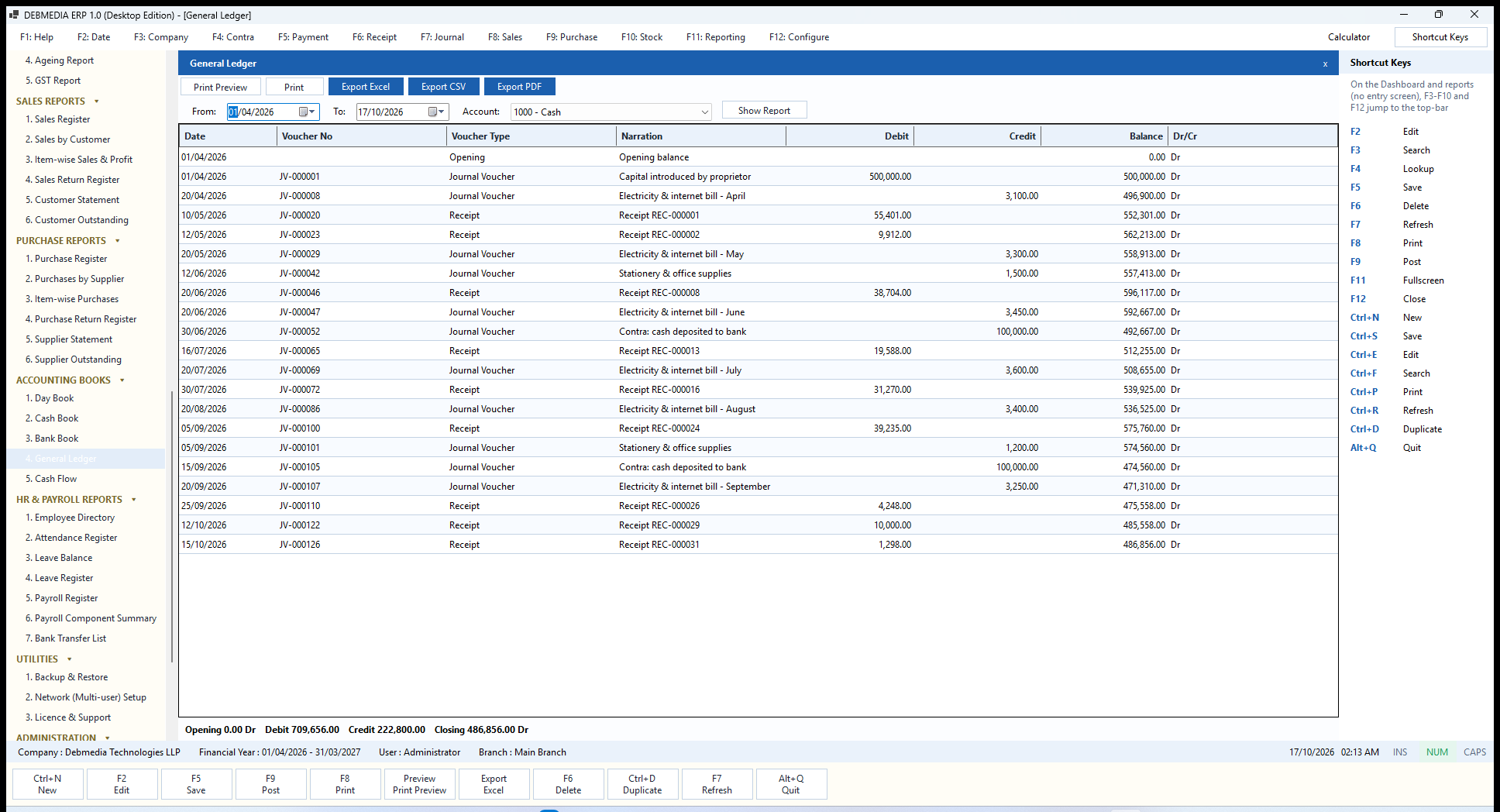This screenshot has height=812, width=1500.
Task: Export the ledger with Export PDF
Action: tap(520, 87)
